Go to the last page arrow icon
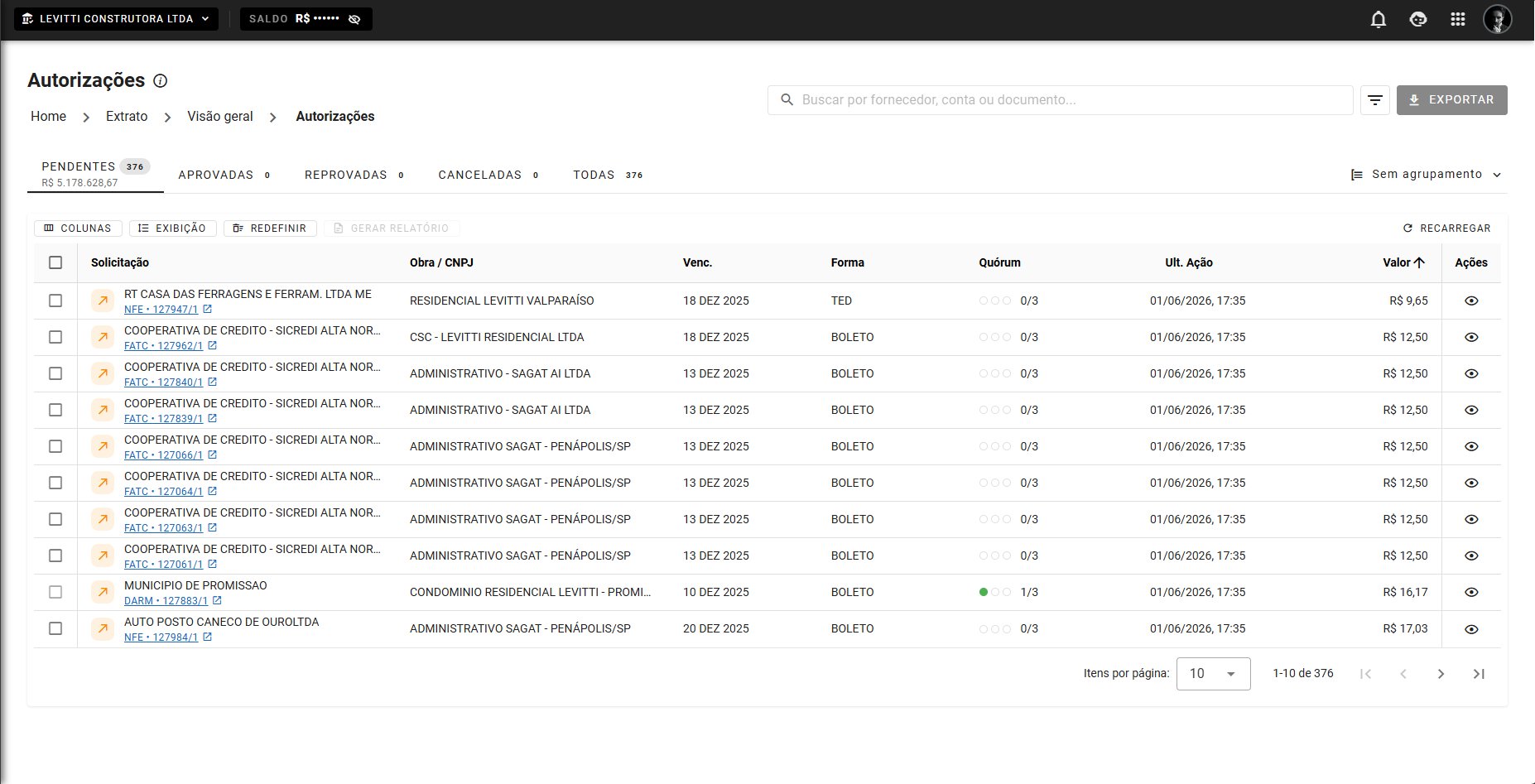The image size is (1535, 784). click(x=1479, y=674)
